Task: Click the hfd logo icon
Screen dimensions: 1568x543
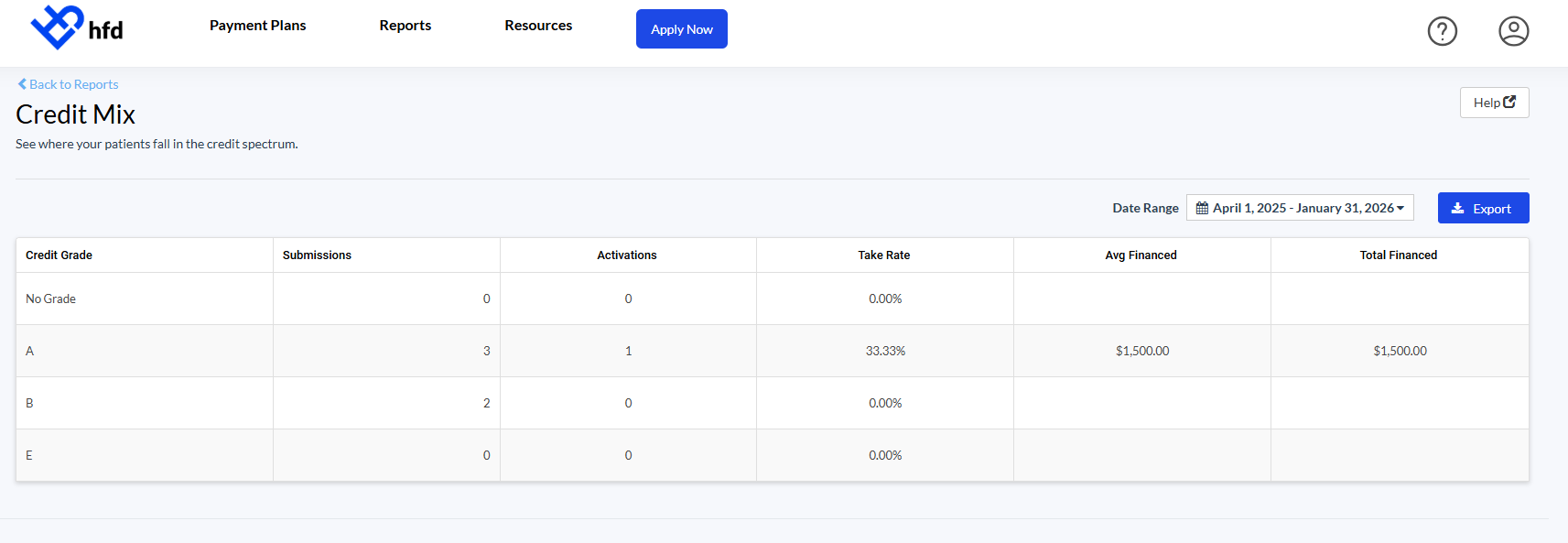Action: [x=57, y=27]
